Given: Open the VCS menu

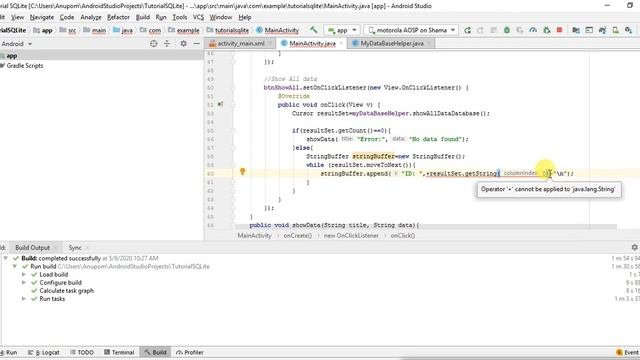Looking at the screenshot, I should [198, 17].
